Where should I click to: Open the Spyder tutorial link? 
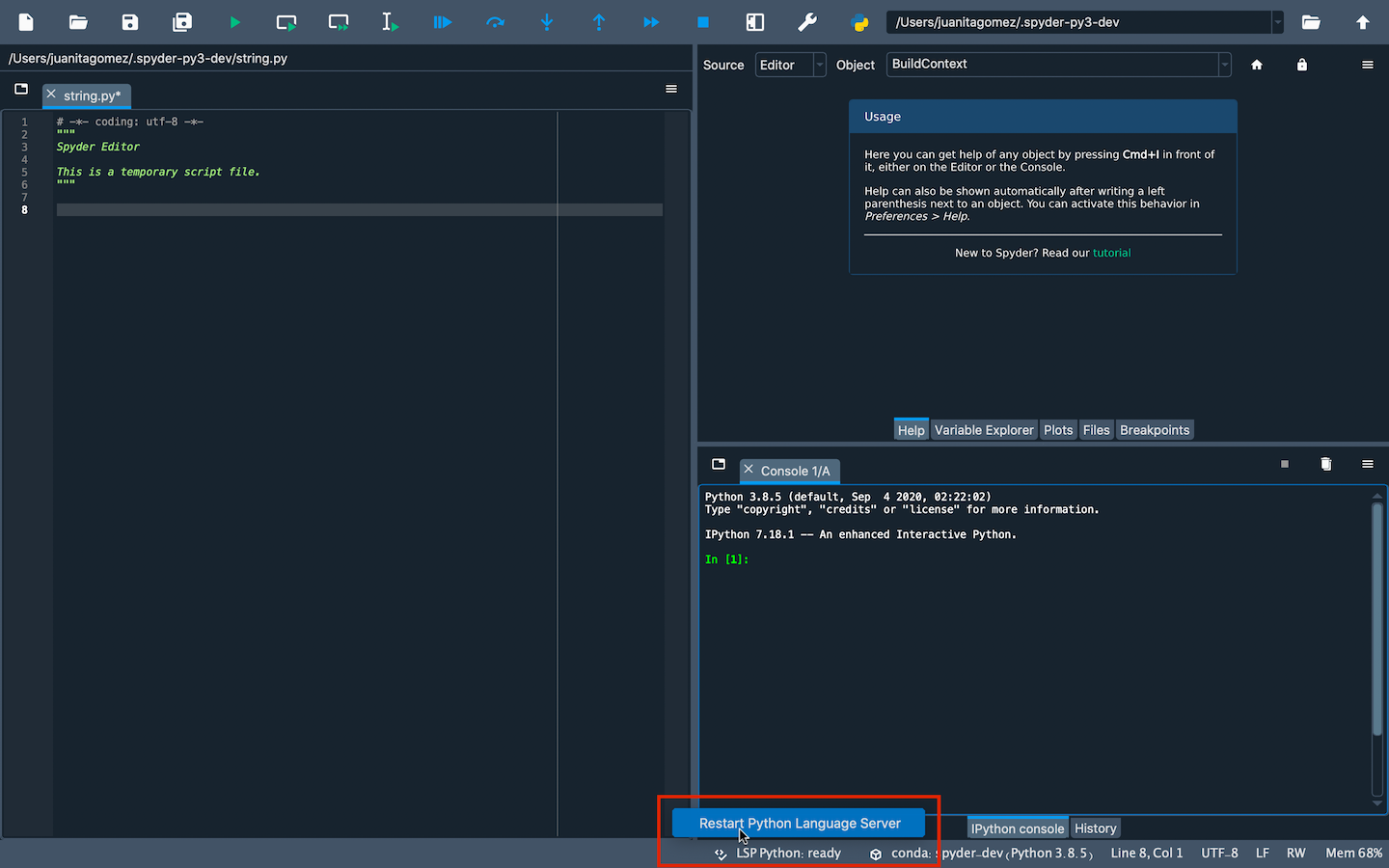1111,252
